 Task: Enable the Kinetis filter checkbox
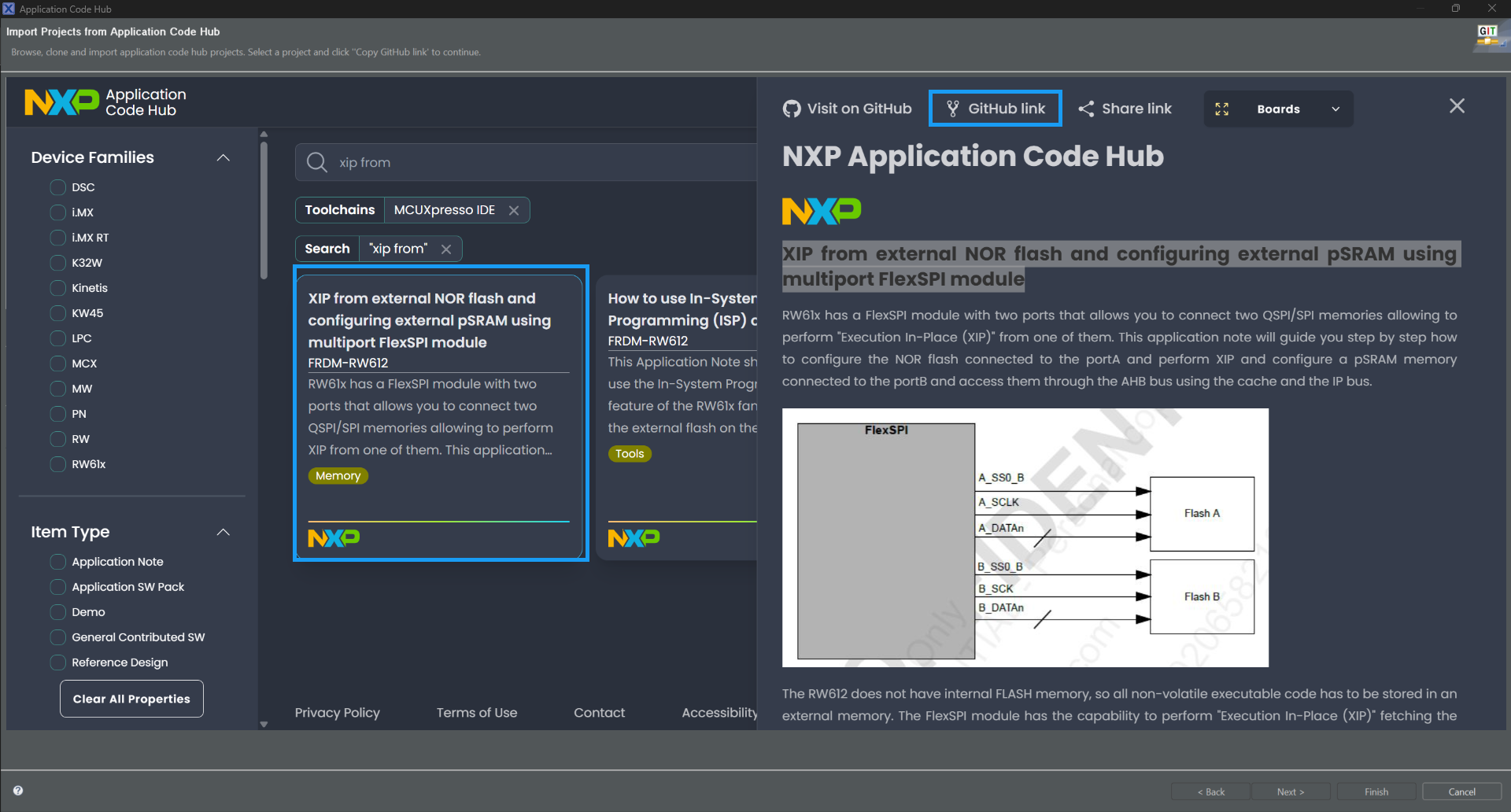coord(57,288)
